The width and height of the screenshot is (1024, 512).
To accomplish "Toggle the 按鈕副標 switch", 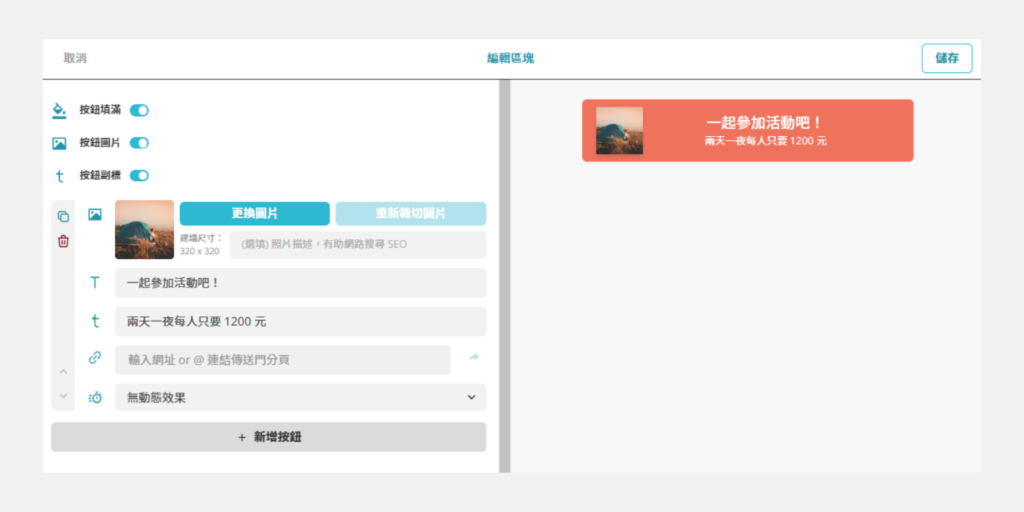I will tap(139, 176).
